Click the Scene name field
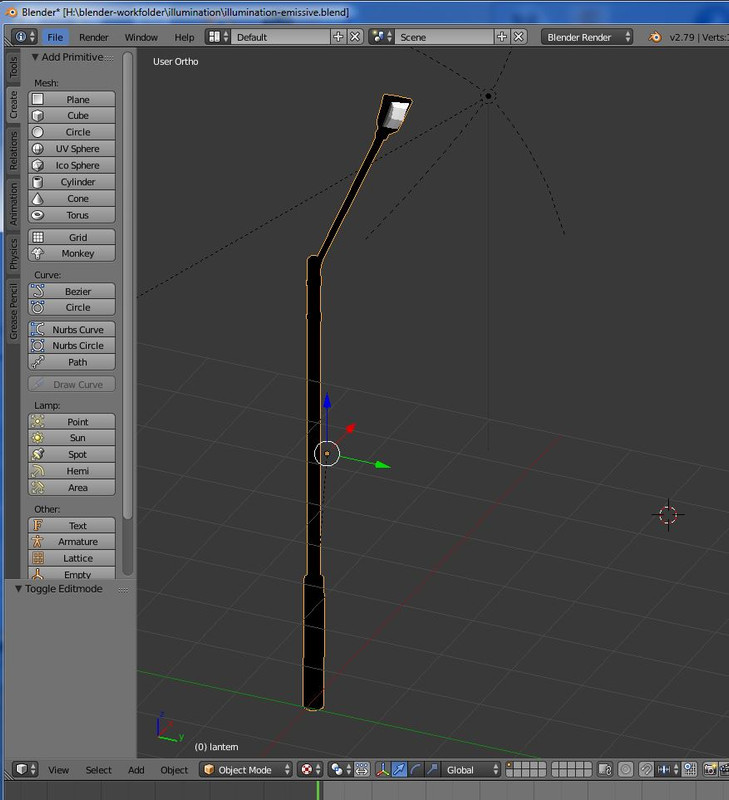 tap(444, 37)
